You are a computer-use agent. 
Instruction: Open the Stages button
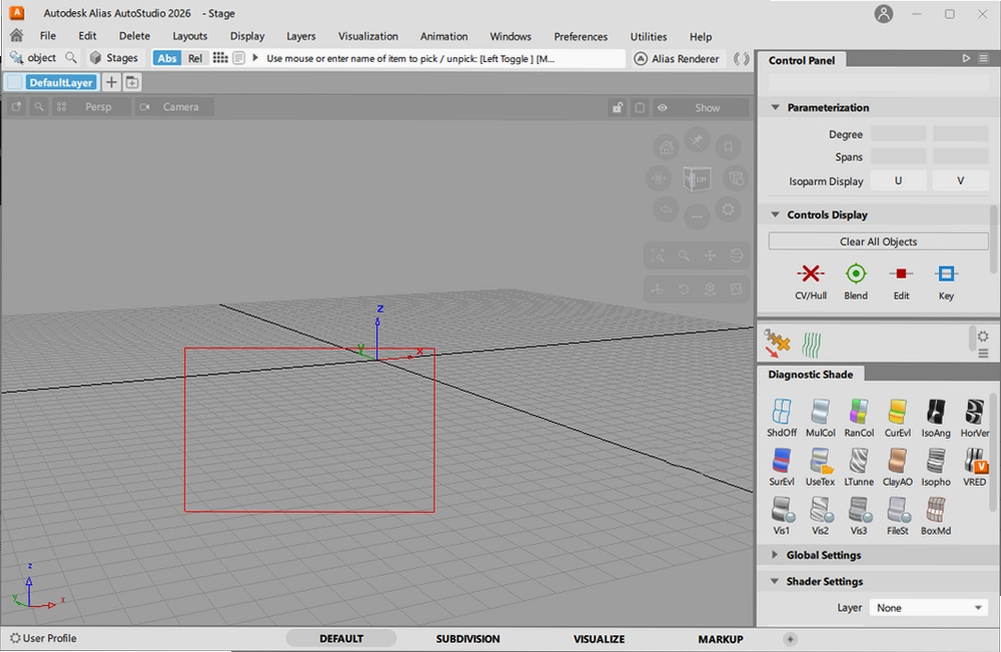click(114, 58)
